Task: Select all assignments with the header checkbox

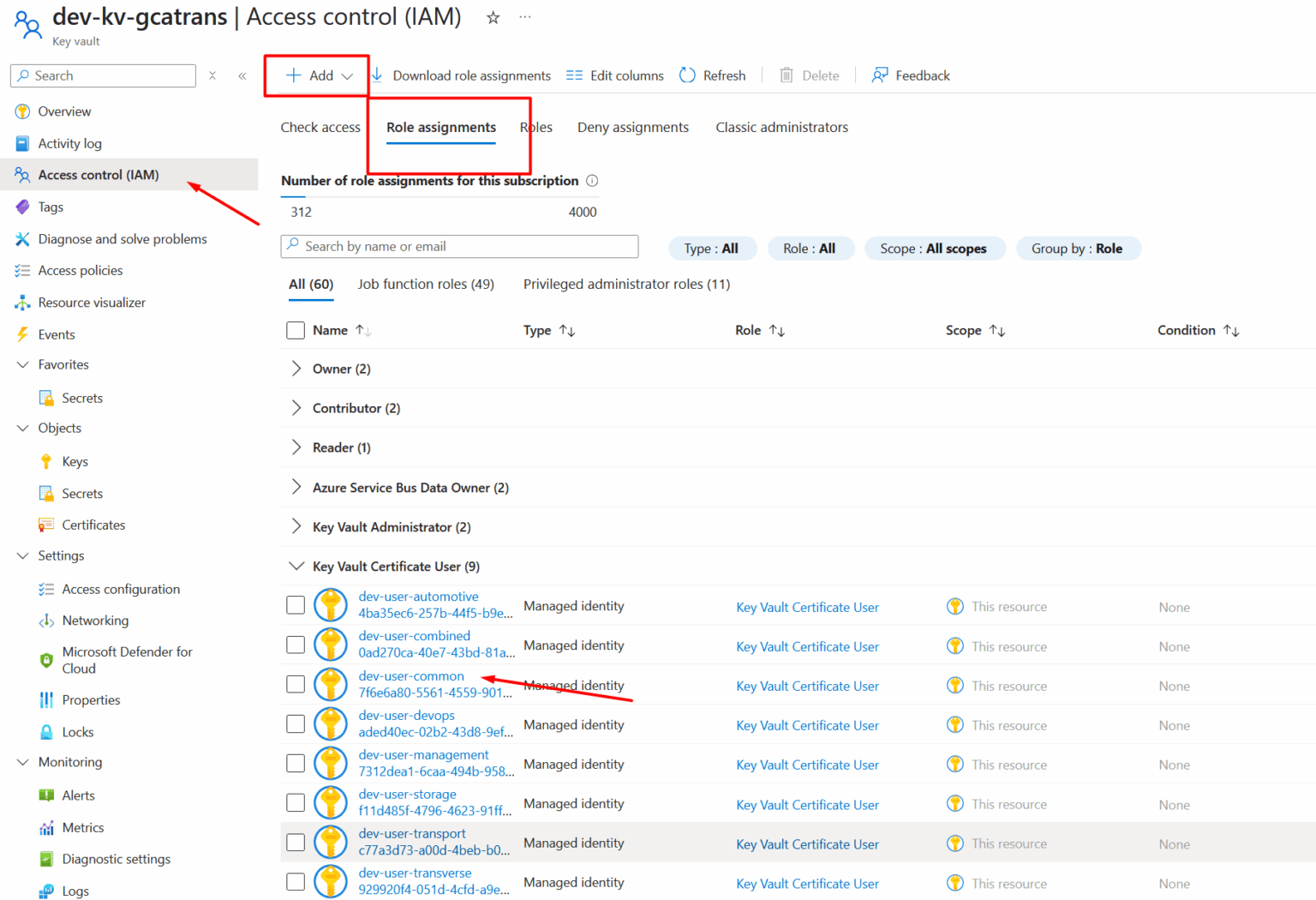Action: tap(295, 330)
